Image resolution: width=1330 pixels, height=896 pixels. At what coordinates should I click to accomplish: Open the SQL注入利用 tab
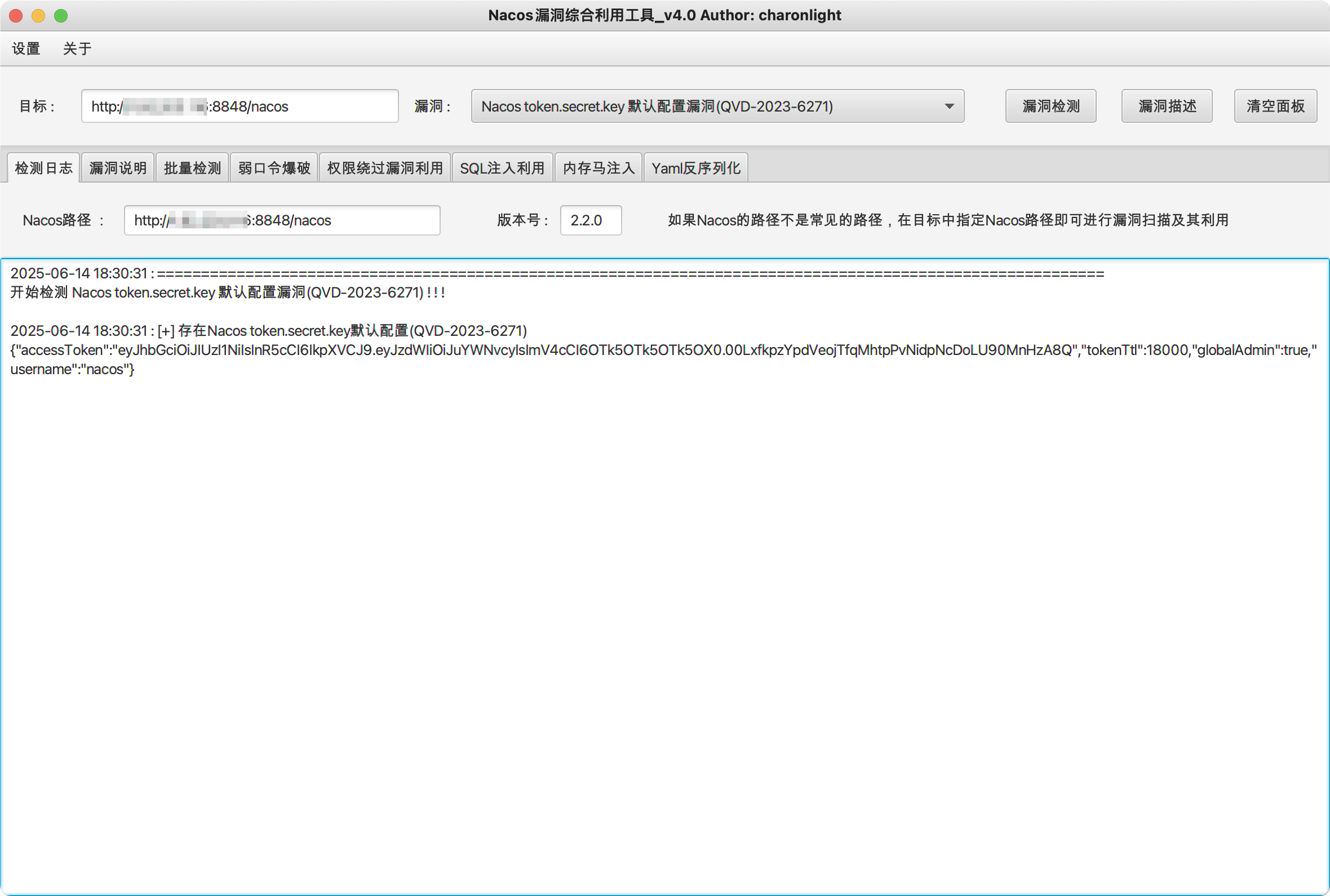502,168
